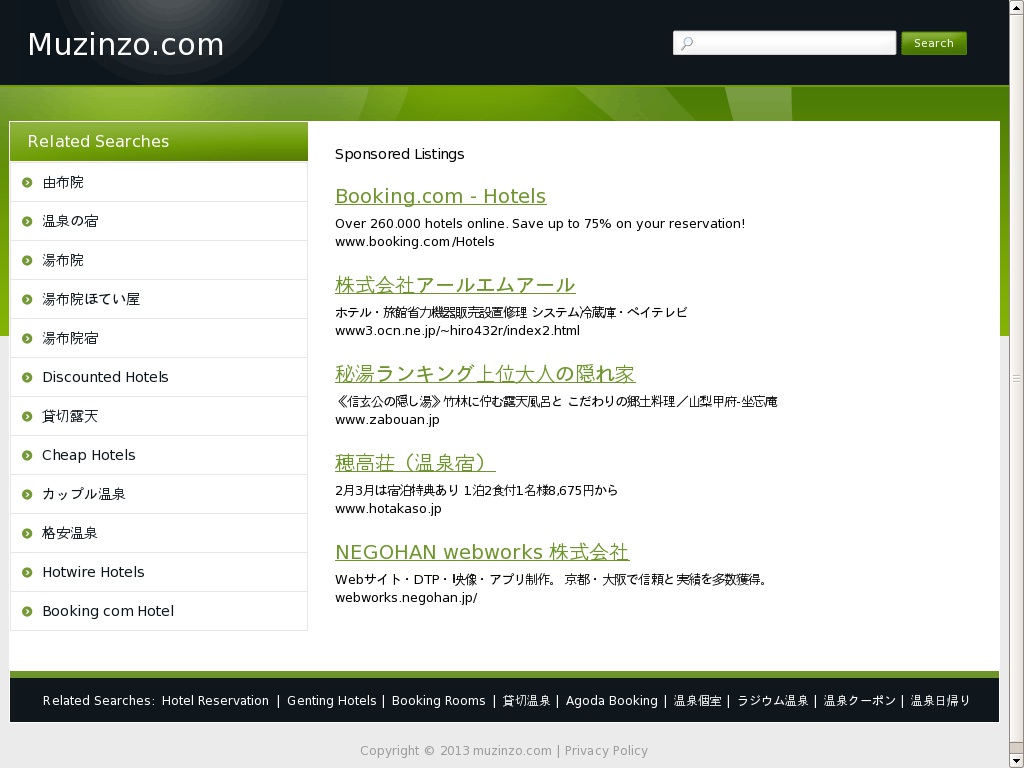This screenshot has height=768, width=1024.
Task: Click the magnifier icon in search box
Action: click(x=686, y=44)
